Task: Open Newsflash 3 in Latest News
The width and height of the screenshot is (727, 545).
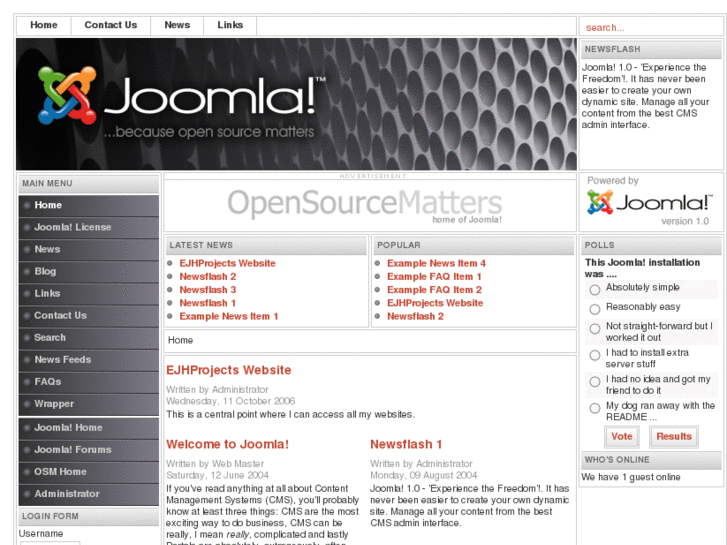Action: click(x=208, y=290)
